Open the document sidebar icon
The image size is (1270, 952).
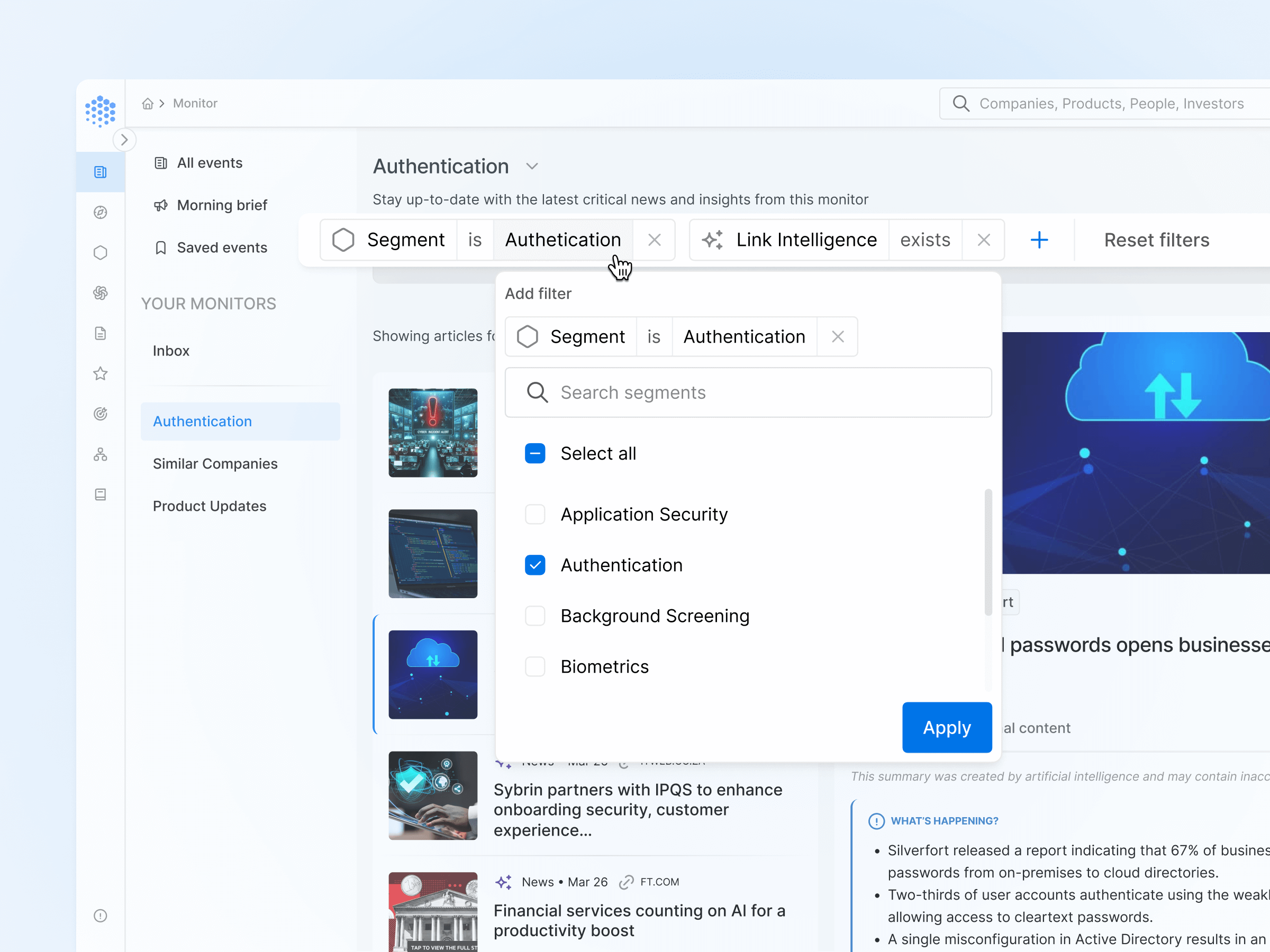pos(101,333)
